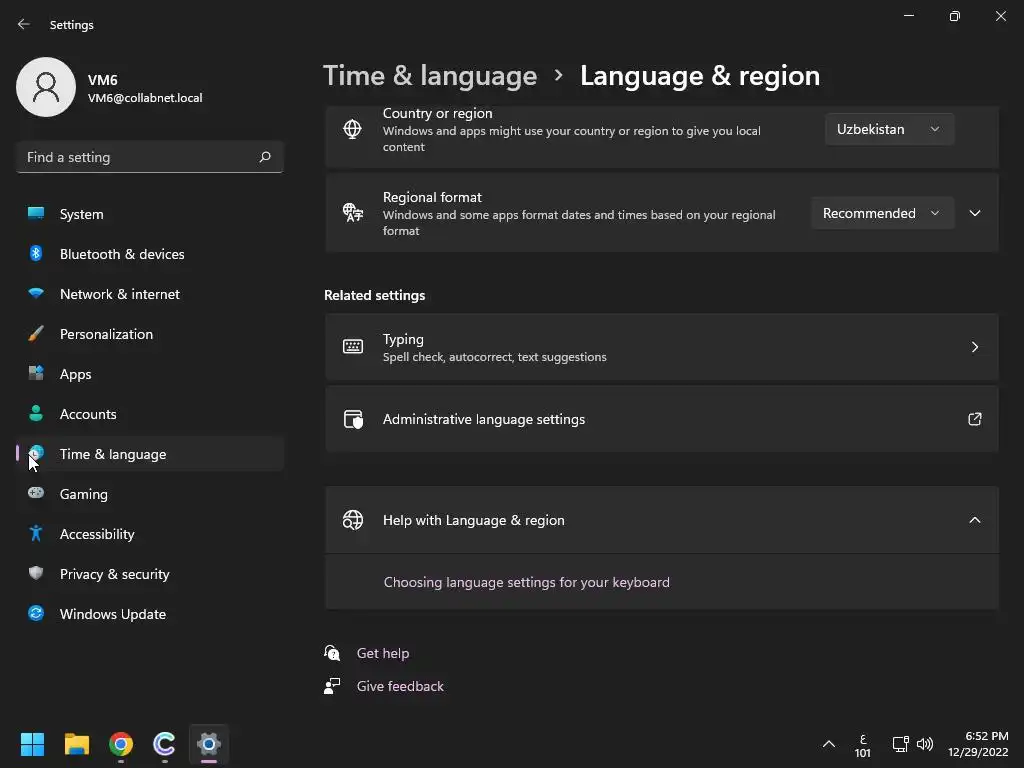Open Privacy & security shield
The image size is (1024, 768).
click(36, 573)
